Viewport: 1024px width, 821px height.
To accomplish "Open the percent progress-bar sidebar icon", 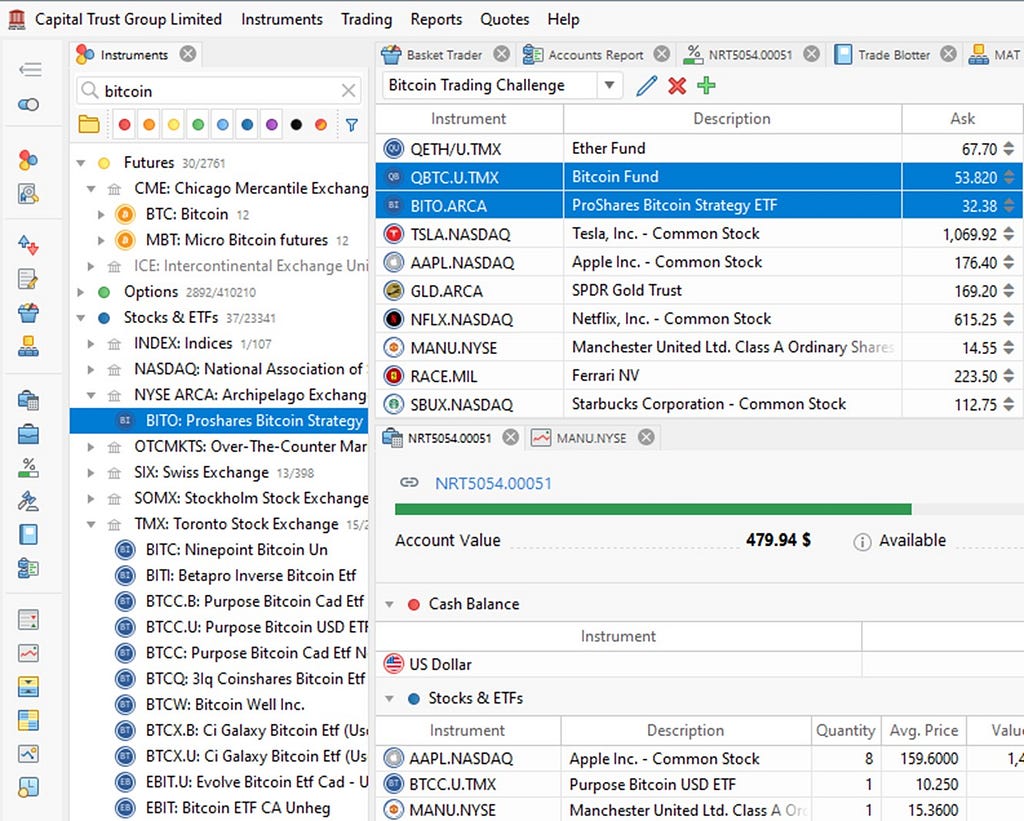I will 28,468.
